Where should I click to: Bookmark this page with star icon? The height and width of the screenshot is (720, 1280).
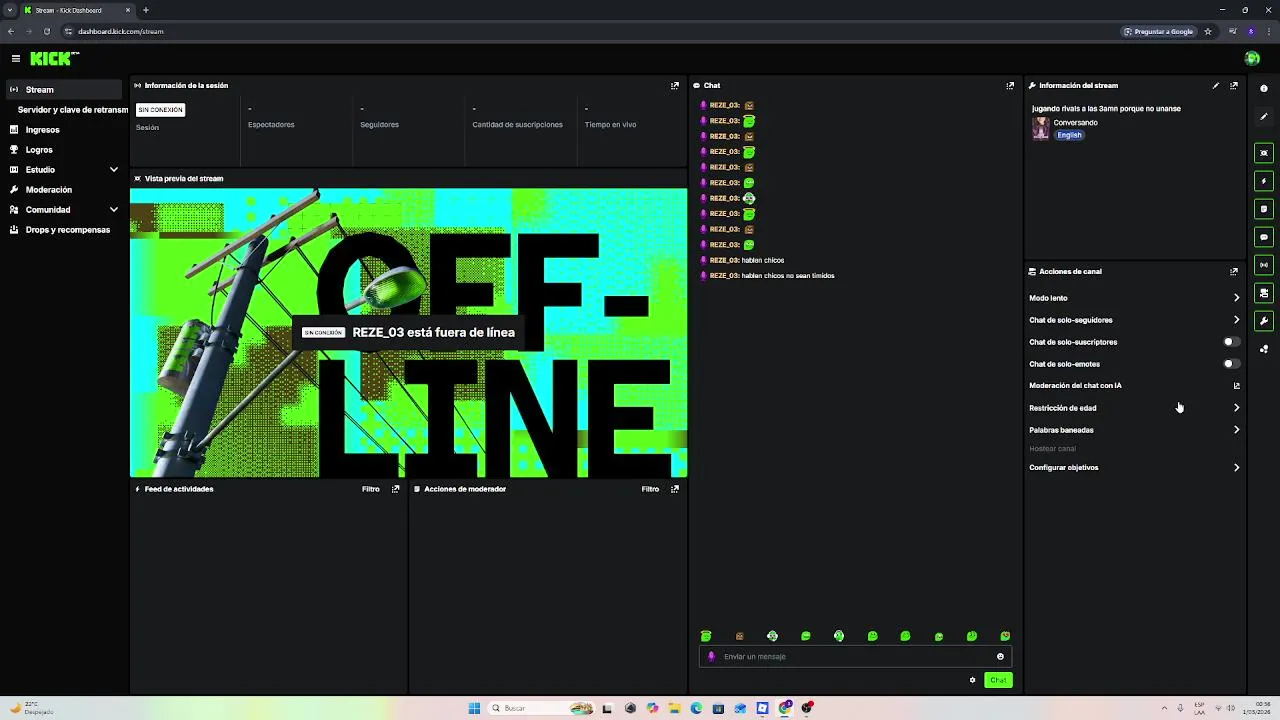pos(1208,31)
